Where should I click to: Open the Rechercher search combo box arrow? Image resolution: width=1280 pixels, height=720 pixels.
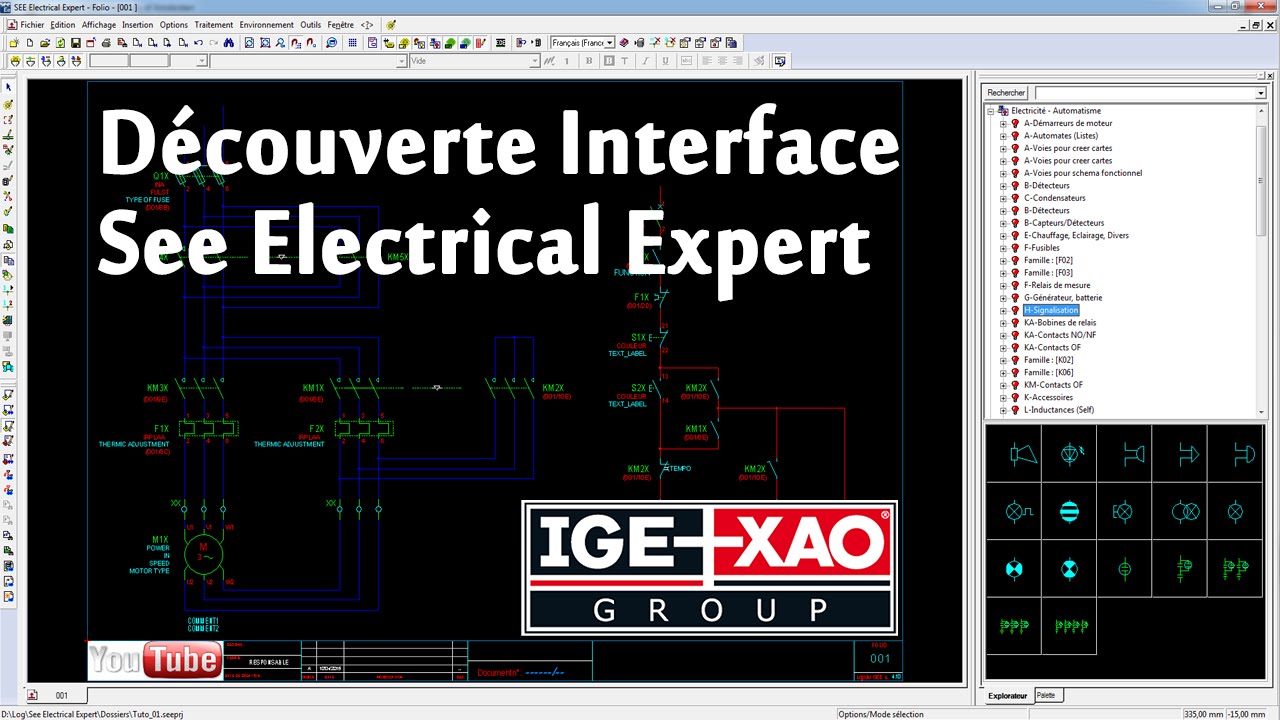(1260, 93)
